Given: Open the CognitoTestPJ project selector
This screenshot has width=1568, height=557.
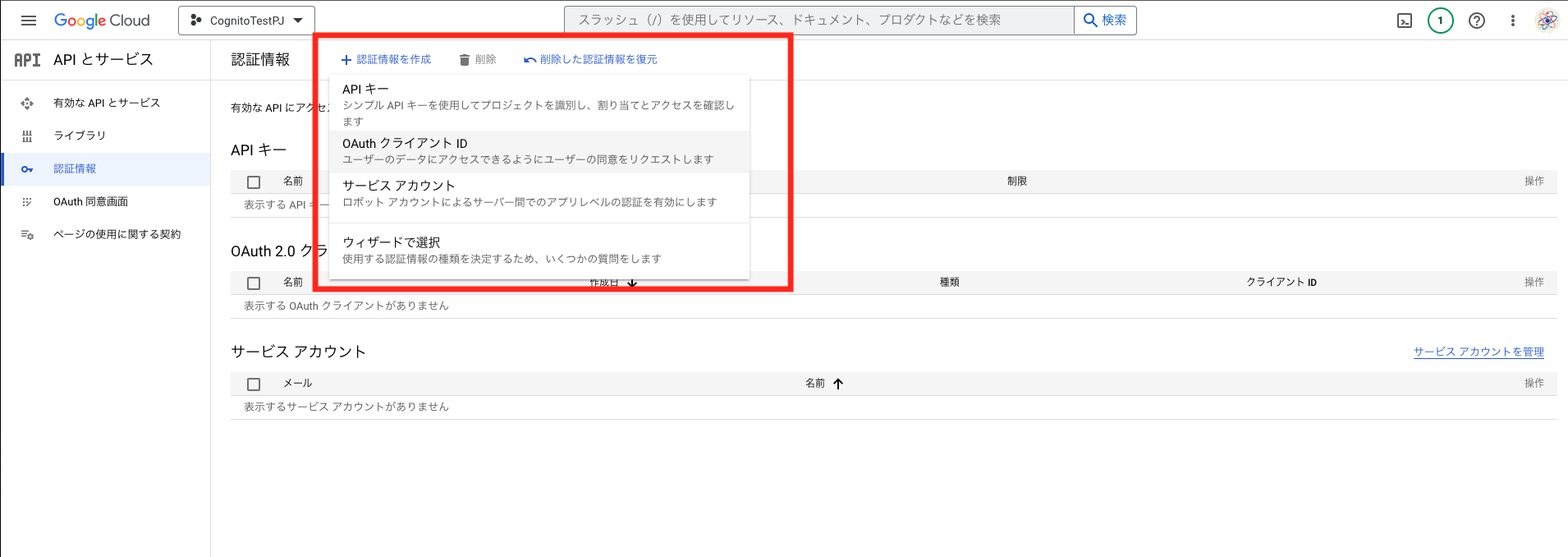Looking at the screenshot, I should pos(246,21).
